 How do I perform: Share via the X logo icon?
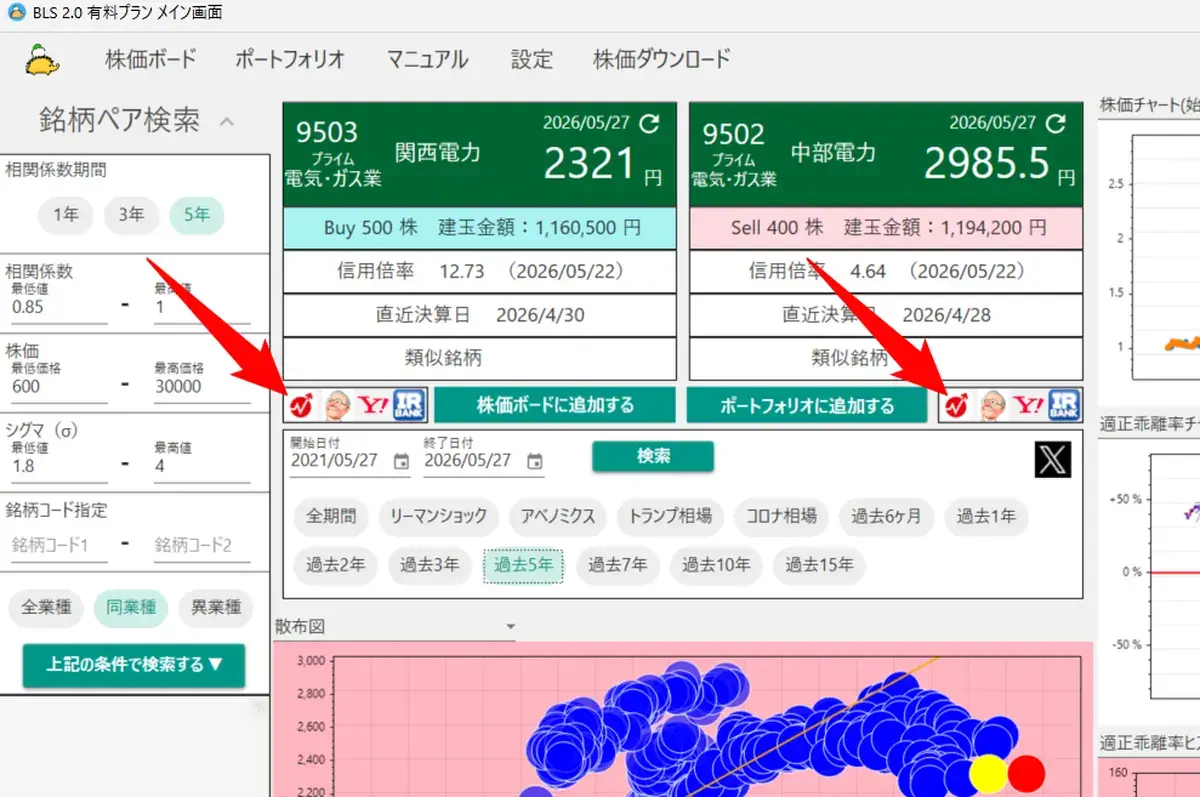(x=1053, y=459)
